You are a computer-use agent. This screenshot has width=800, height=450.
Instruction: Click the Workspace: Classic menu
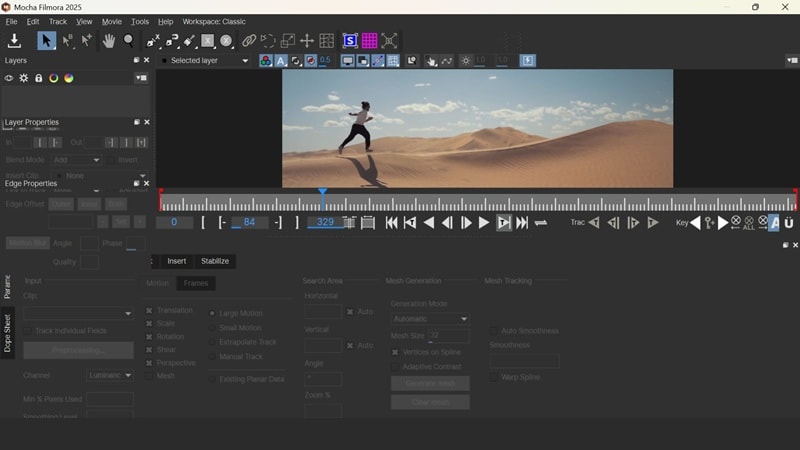[214, 21]
